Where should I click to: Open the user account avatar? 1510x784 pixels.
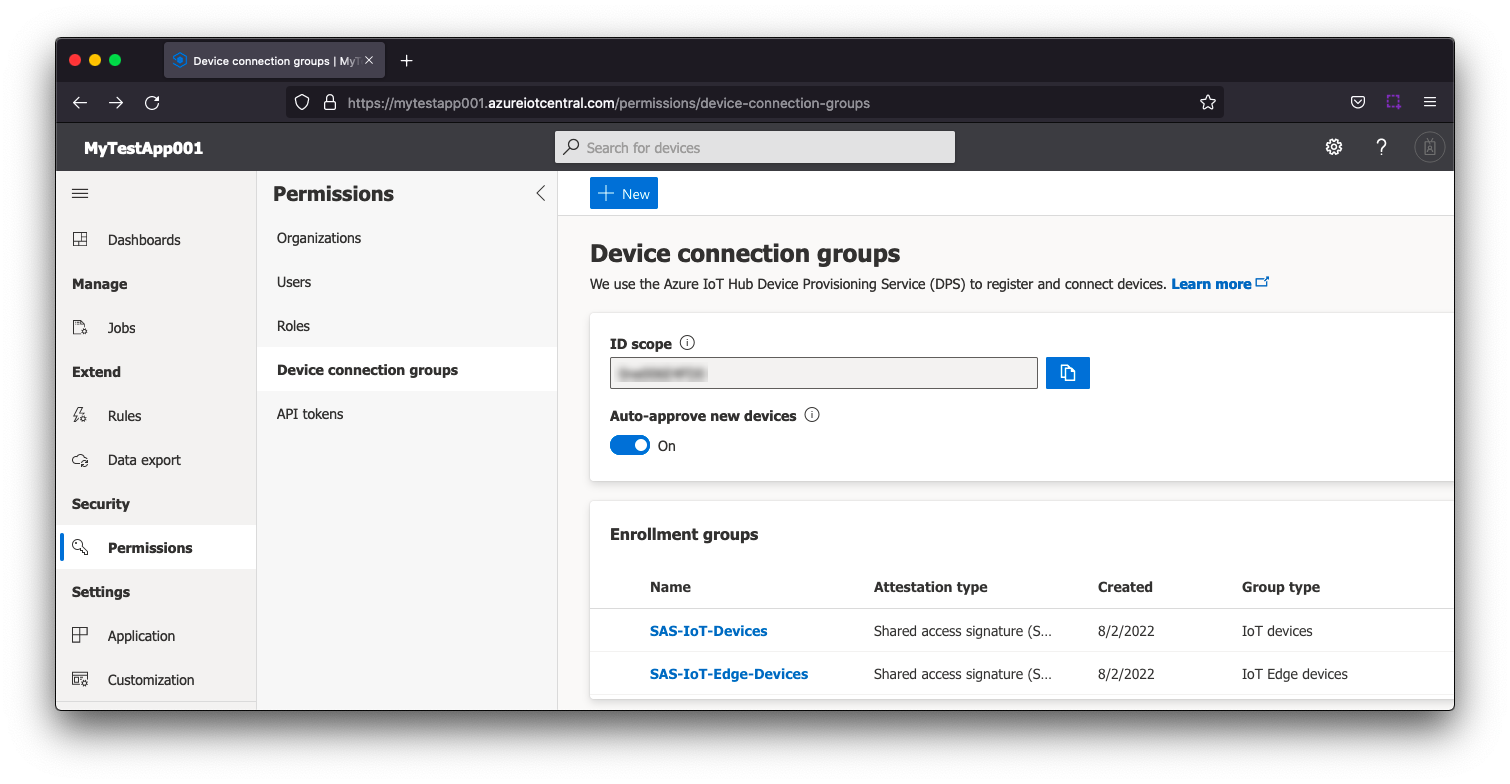click(1429, 147)
